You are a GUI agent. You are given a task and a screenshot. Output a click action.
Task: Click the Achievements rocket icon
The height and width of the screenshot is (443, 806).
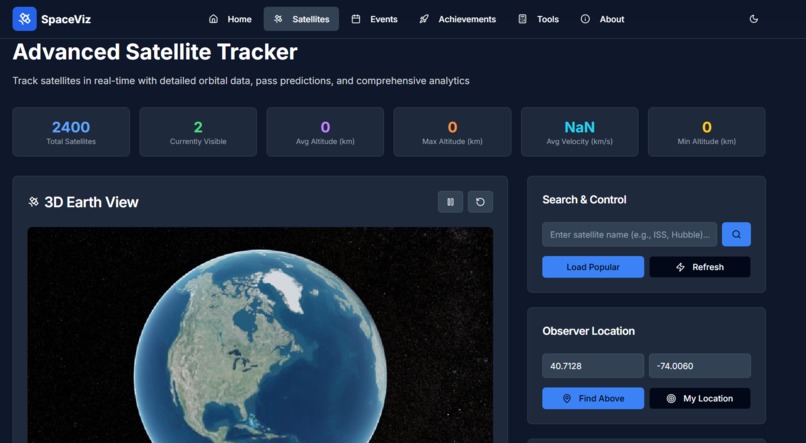point(424,19)
